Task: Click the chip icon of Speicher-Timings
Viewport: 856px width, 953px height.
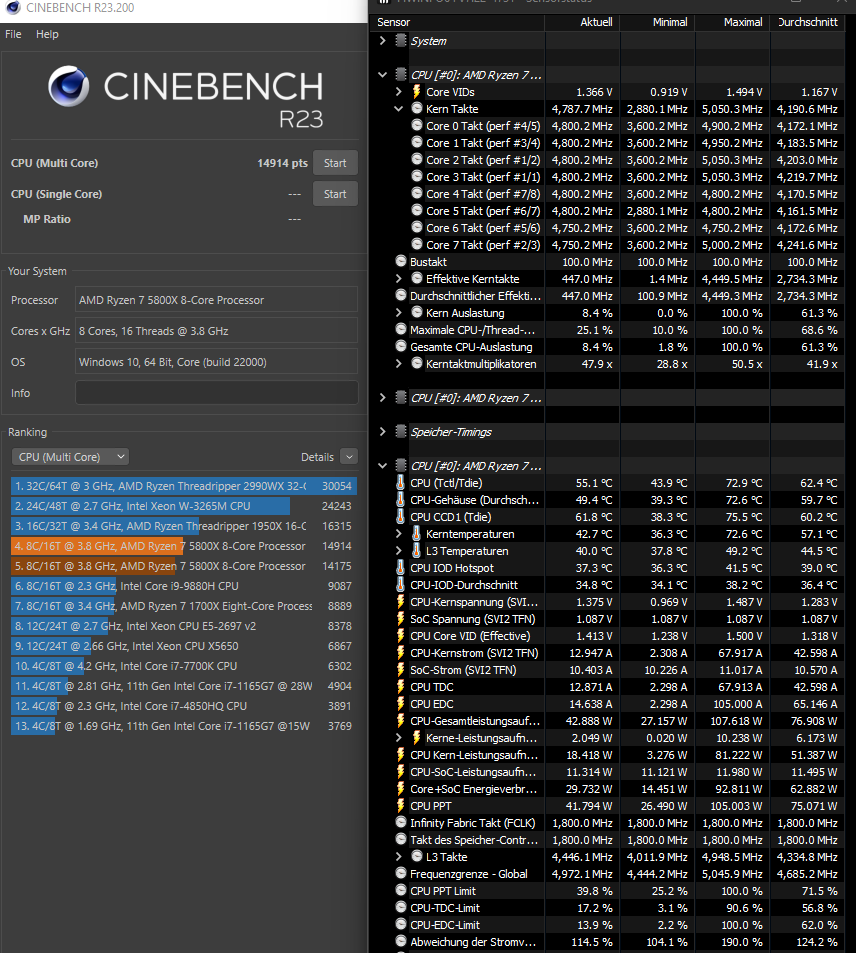Action: click(401, 432)
